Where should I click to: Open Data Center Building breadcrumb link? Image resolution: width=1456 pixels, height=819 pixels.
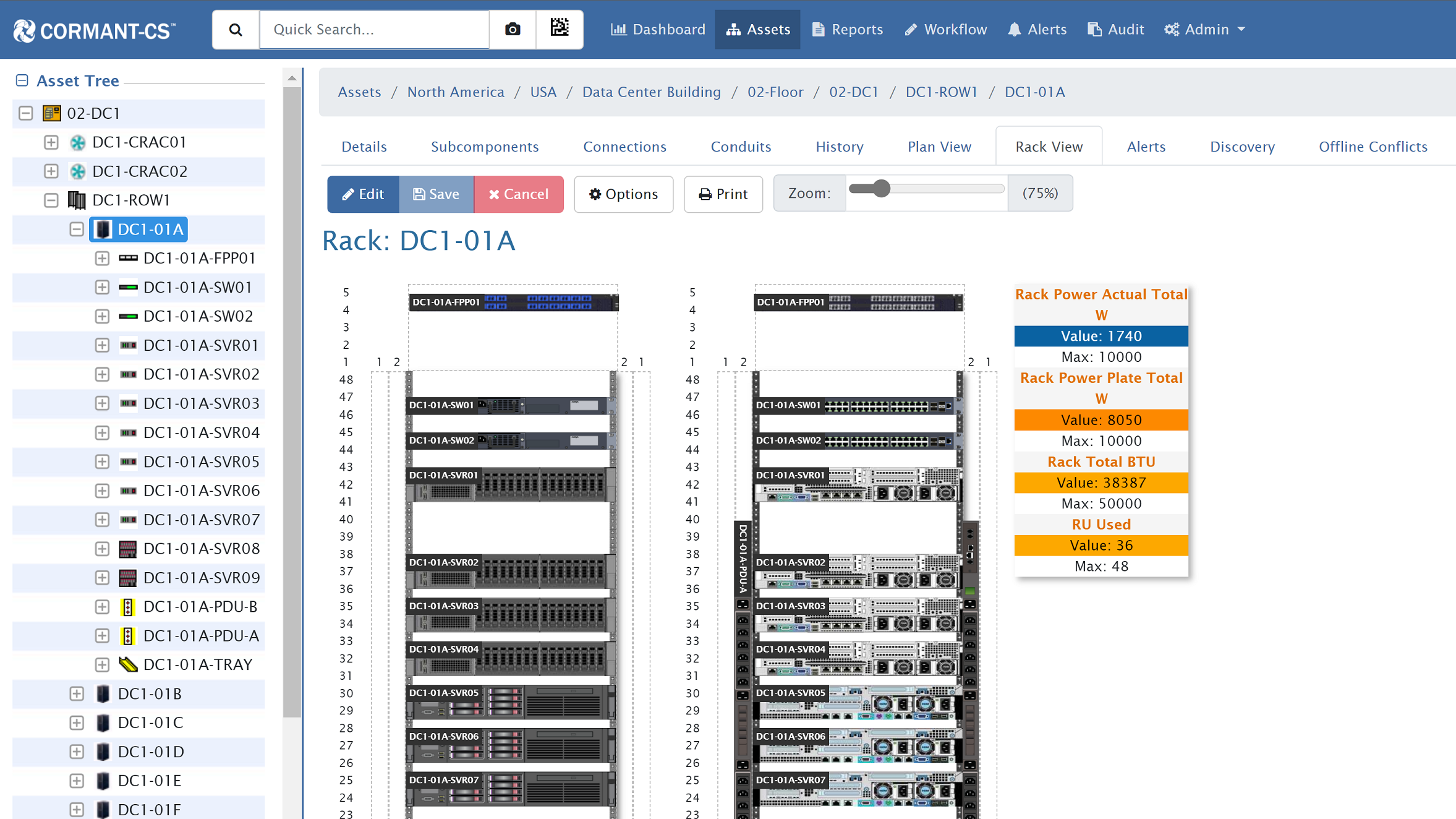coord(652,92)
